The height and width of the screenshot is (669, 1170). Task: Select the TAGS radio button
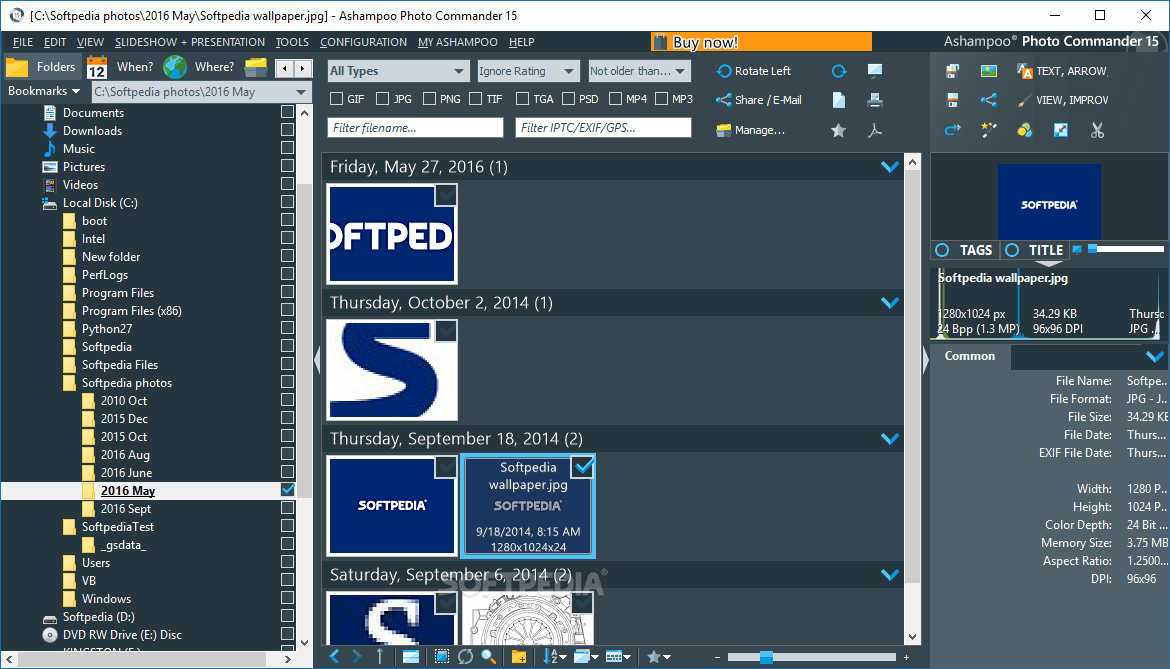942,250
